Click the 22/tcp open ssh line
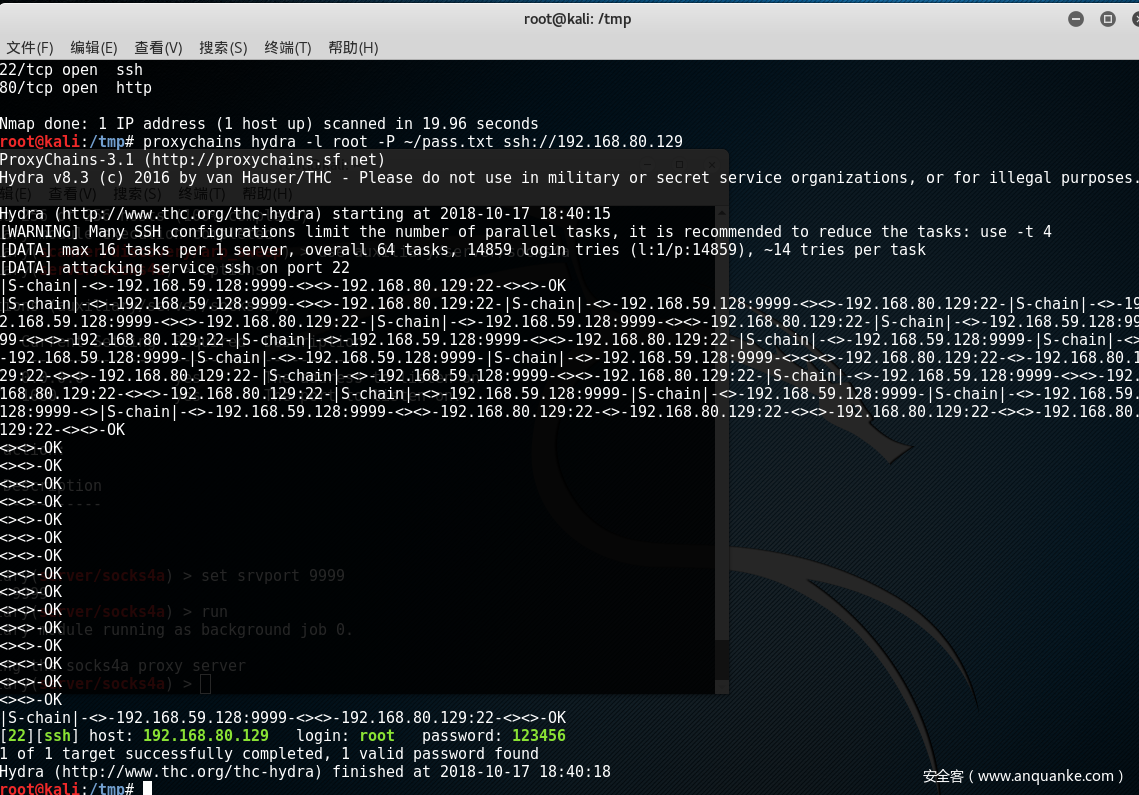Screen dimensions: 1139x795 (x=71, y=70)
